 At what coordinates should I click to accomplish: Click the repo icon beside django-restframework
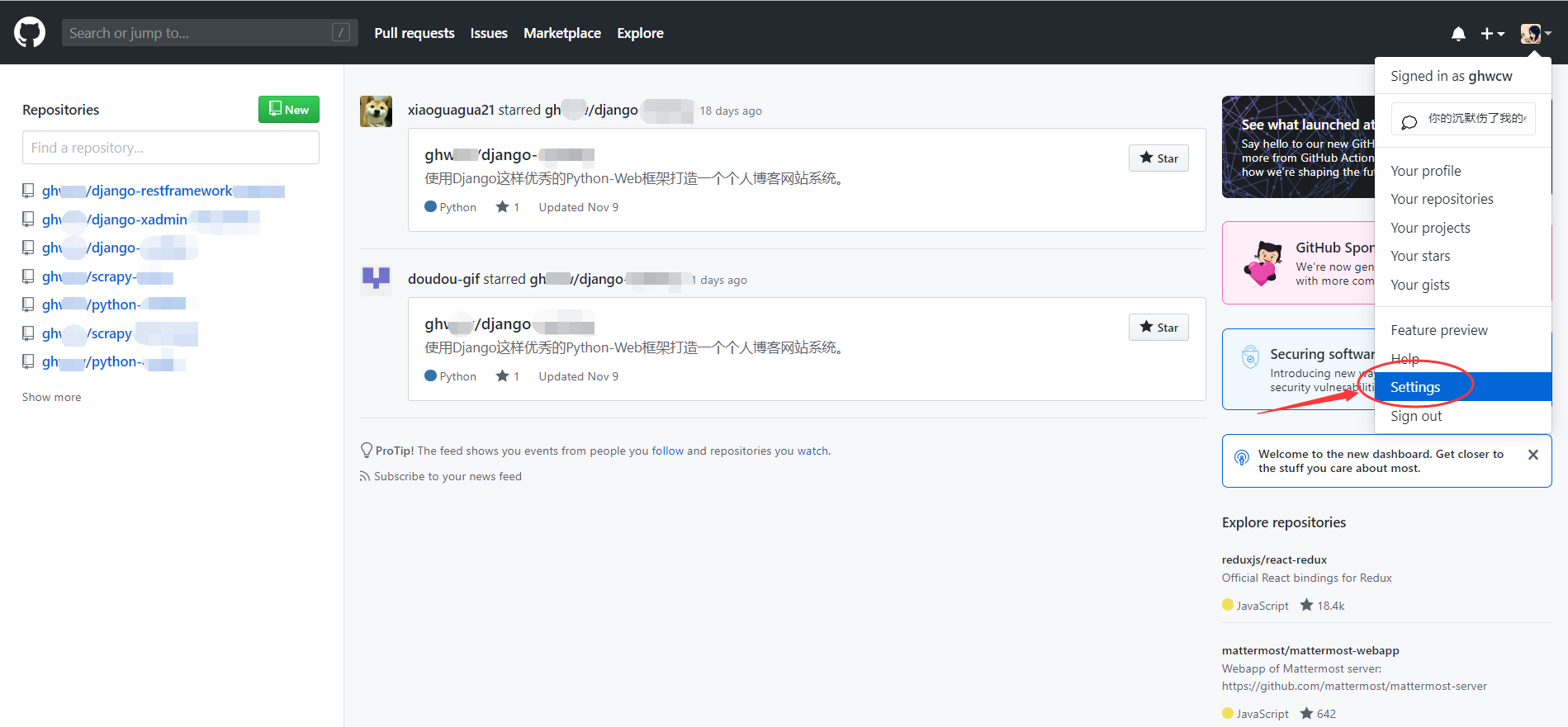point(28,191)
